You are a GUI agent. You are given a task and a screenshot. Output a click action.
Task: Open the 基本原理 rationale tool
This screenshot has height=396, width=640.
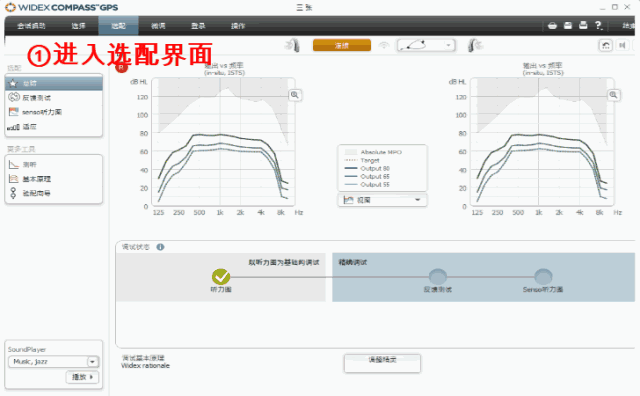[53, 179]
